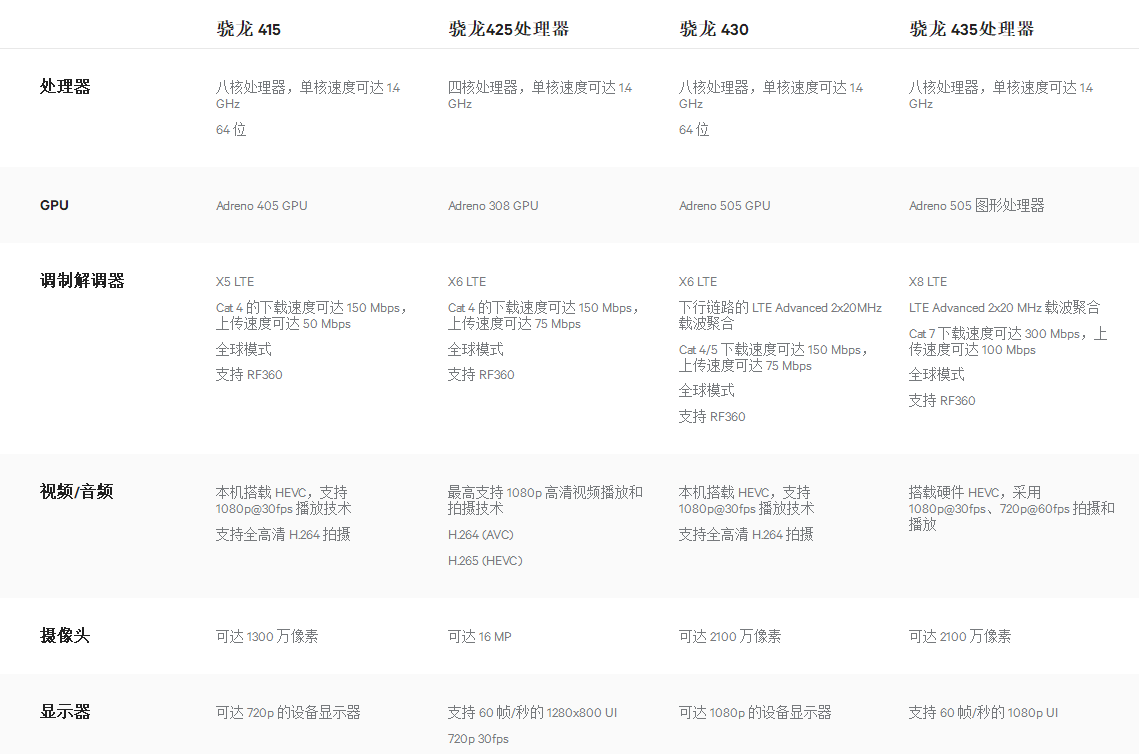Click Cat 4 text in 骁龙425 column

click(x=543, y=315)
